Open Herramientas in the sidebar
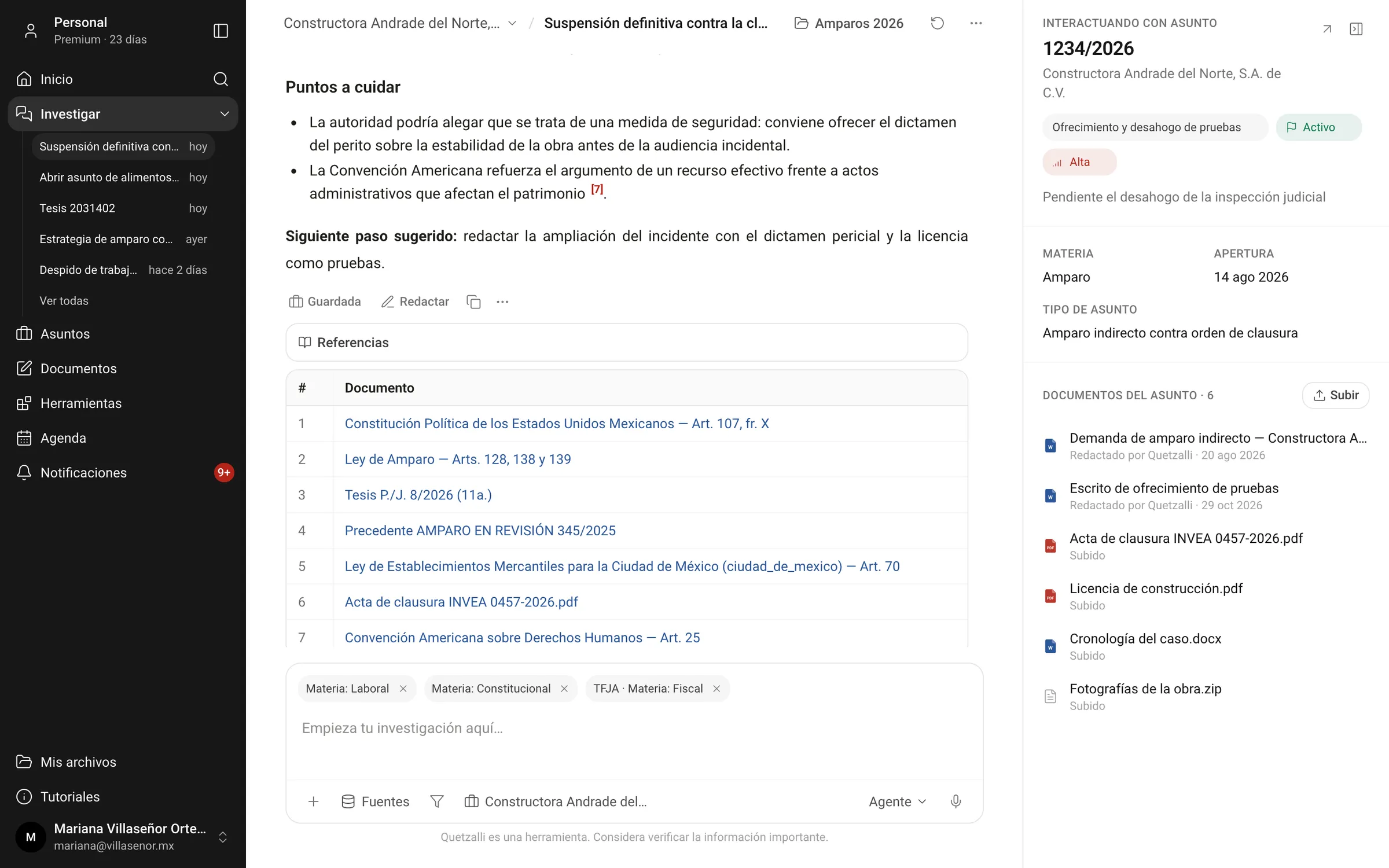The width and height of the screenshot is (1389, 868). coord(123,403)
